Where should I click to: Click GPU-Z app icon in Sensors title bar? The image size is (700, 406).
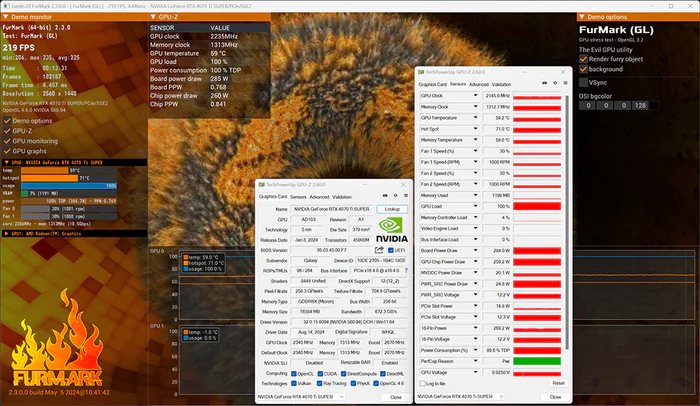tap(421, 72)
